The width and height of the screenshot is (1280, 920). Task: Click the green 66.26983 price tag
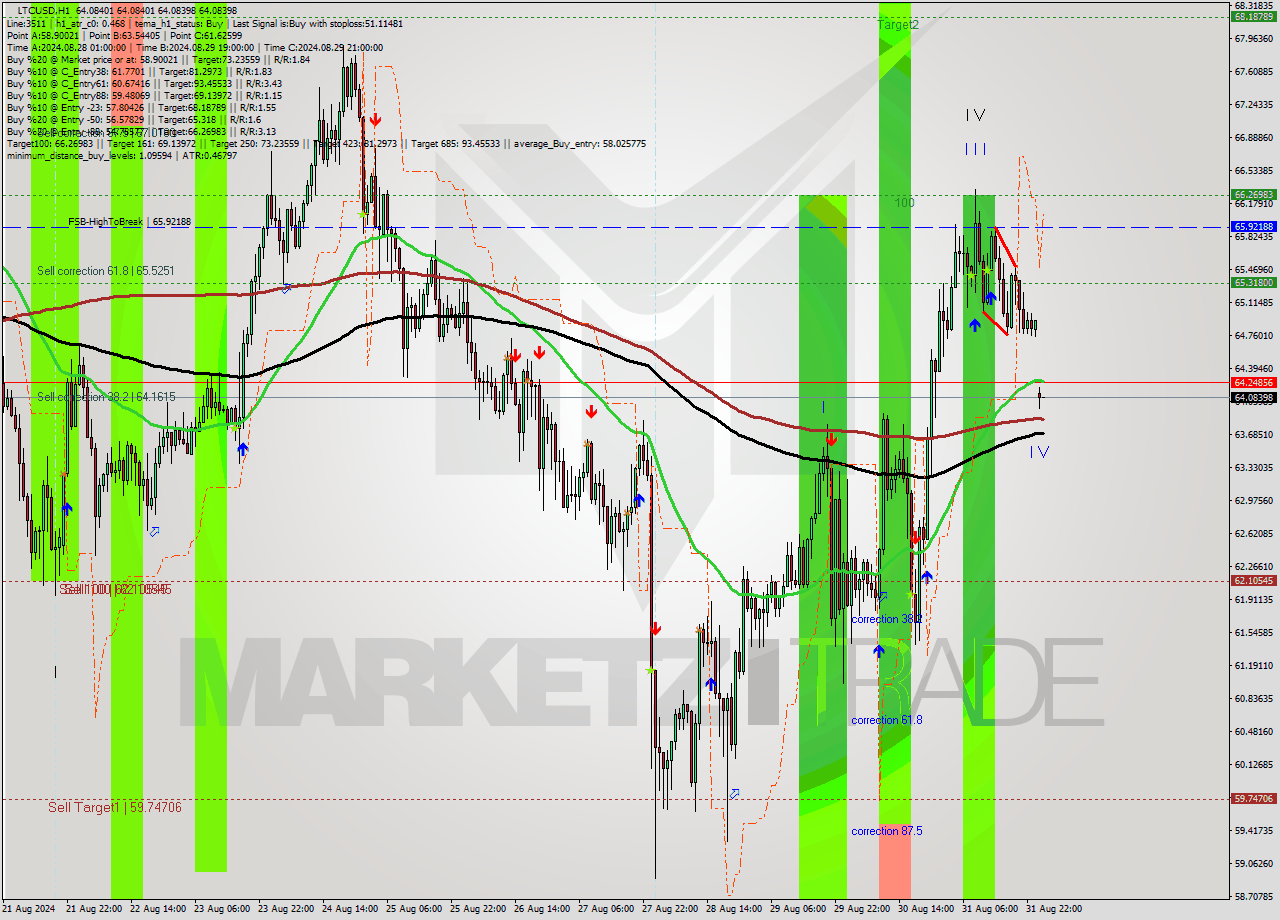[1253, 195]
